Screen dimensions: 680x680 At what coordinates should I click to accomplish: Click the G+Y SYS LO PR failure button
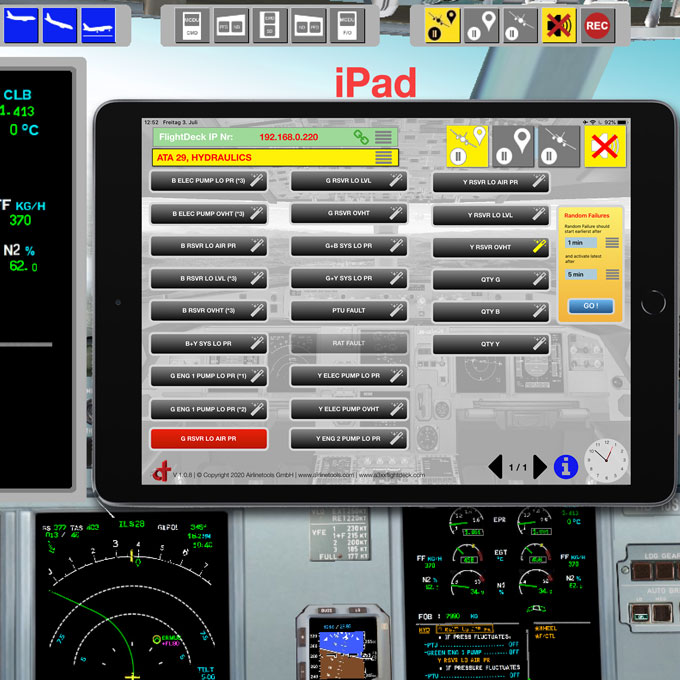coord(349,278)
